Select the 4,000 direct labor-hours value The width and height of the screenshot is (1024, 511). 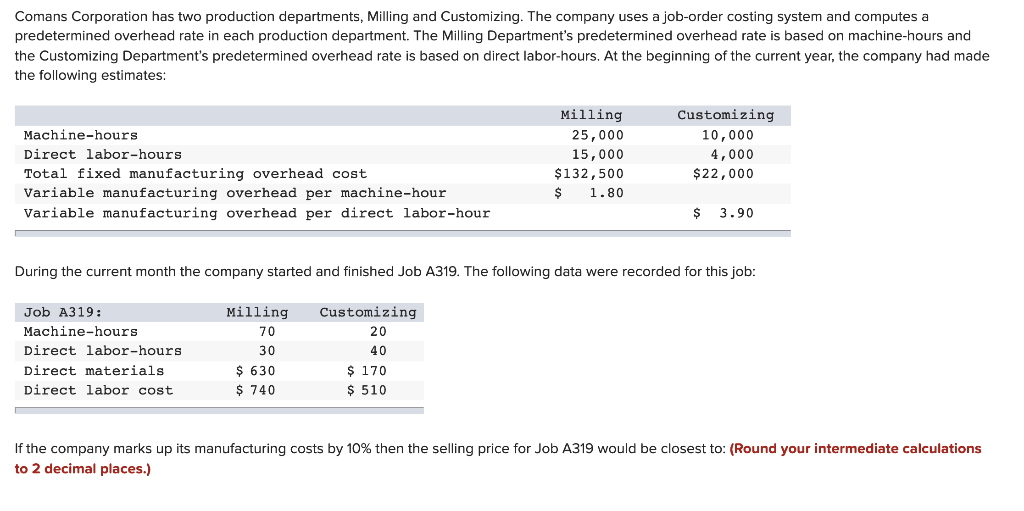[x=731, y=155]
